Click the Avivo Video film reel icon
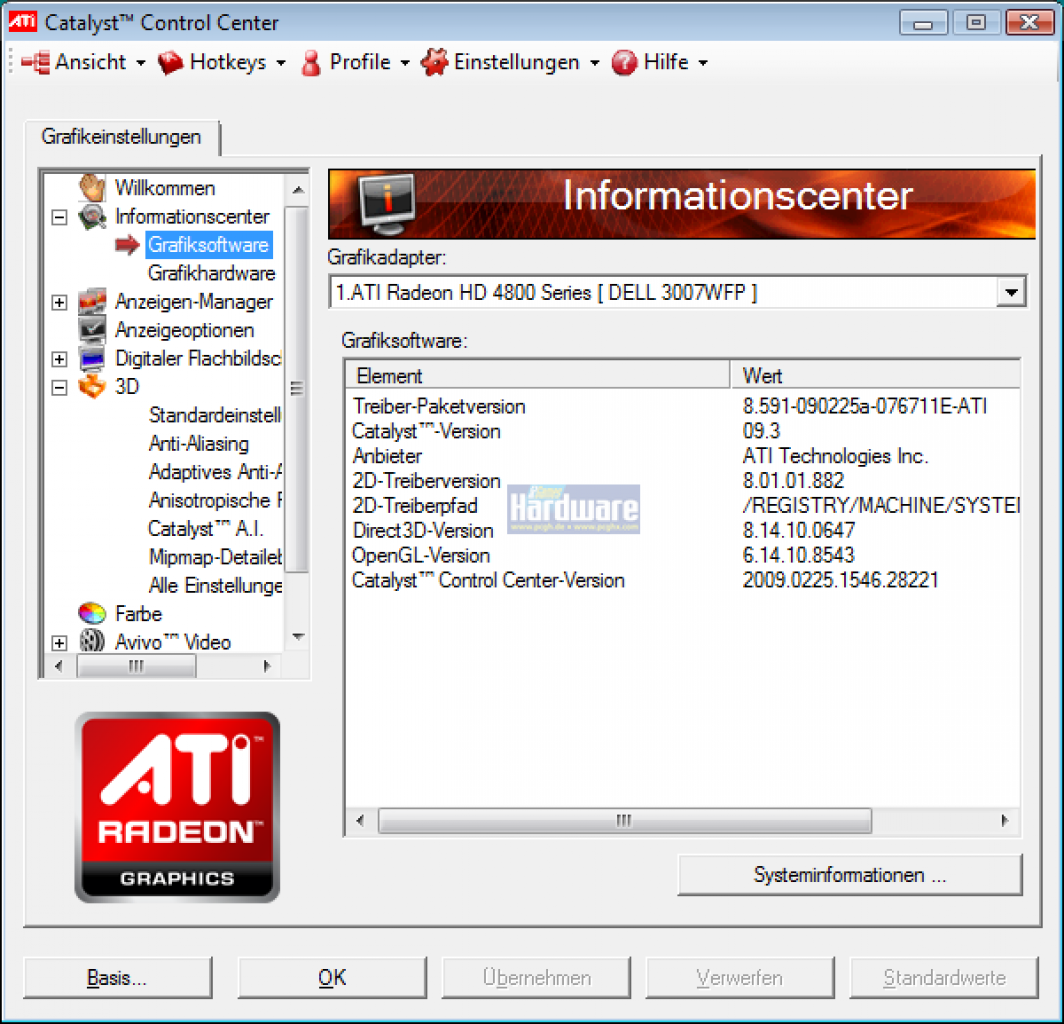Screen dimensions: 1064x1024 (x=92, y=641)
